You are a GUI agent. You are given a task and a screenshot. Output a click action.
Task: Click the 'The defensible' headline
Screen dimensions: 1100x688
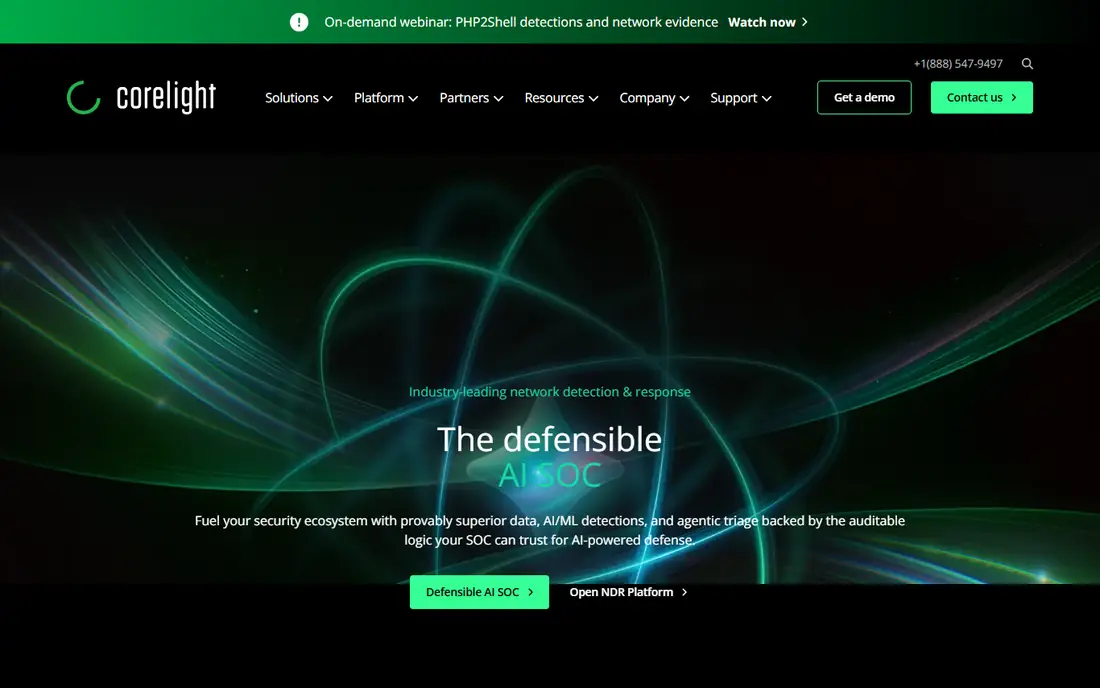(x=549, y=440)
